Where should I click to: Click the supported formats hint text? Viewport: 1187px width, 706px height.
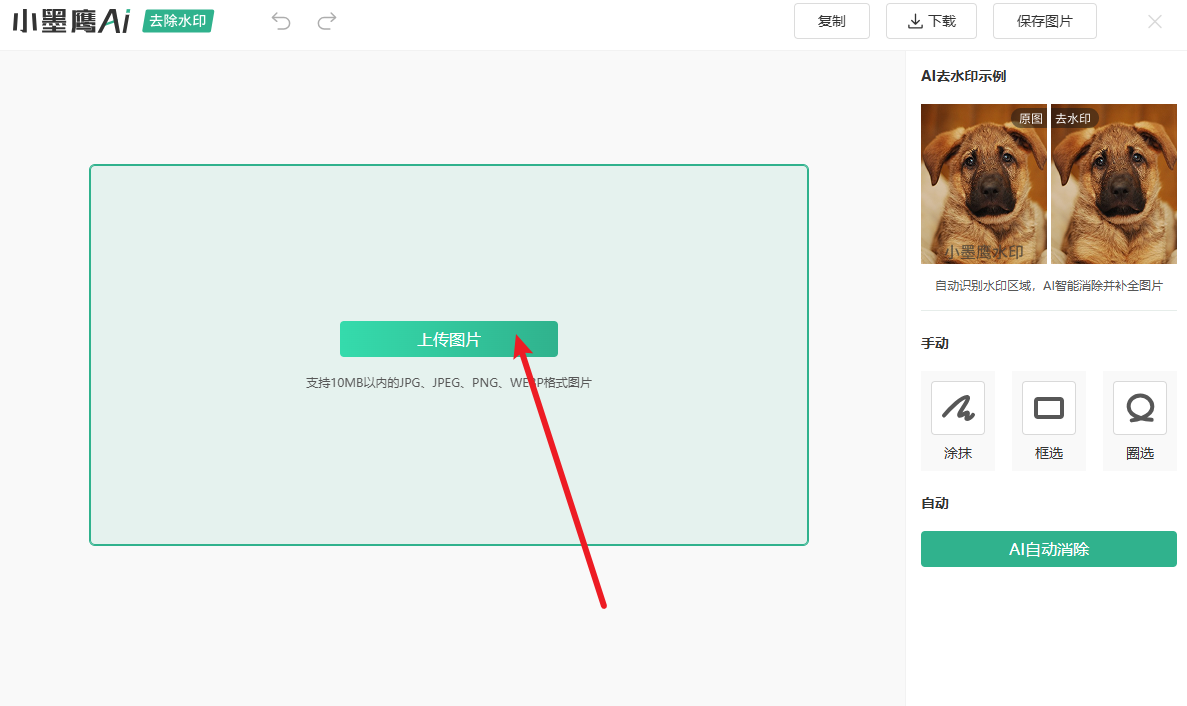(x=448, y=383)
